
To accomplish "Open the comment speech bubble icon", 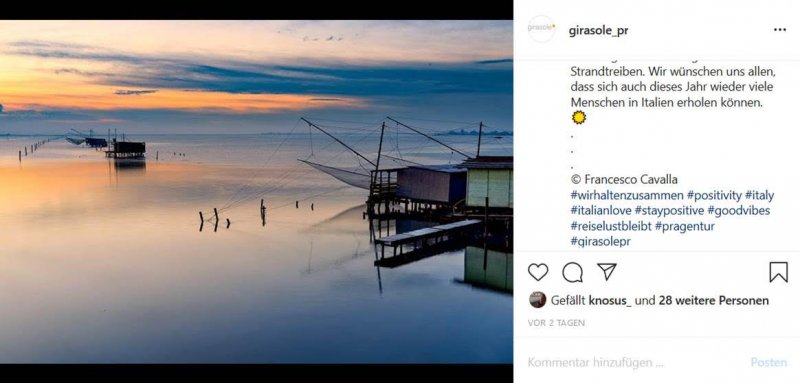I will point(572,272).
